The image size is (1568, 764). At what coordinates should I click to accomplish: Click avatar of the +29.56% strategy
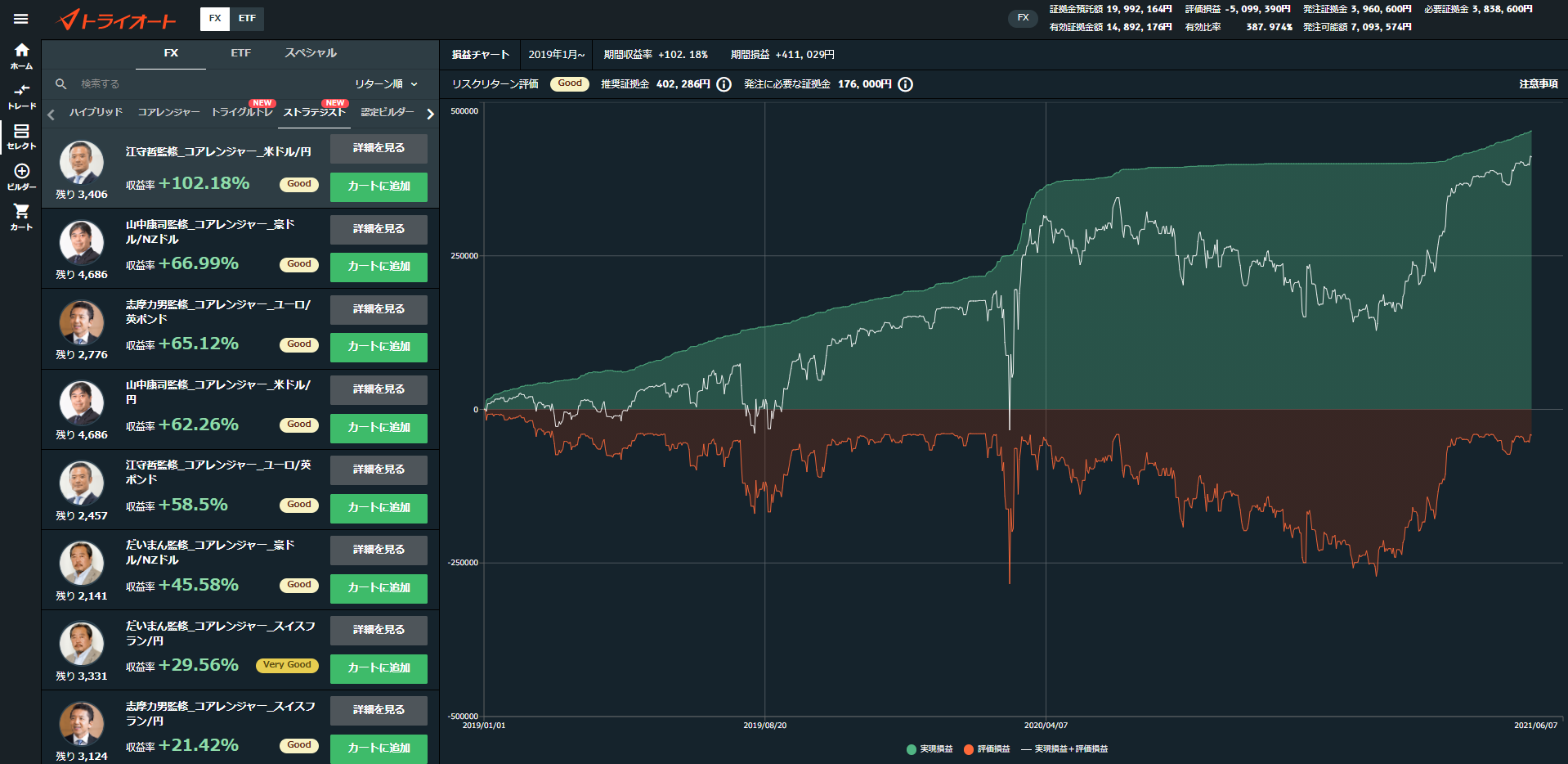coord(82,645)
